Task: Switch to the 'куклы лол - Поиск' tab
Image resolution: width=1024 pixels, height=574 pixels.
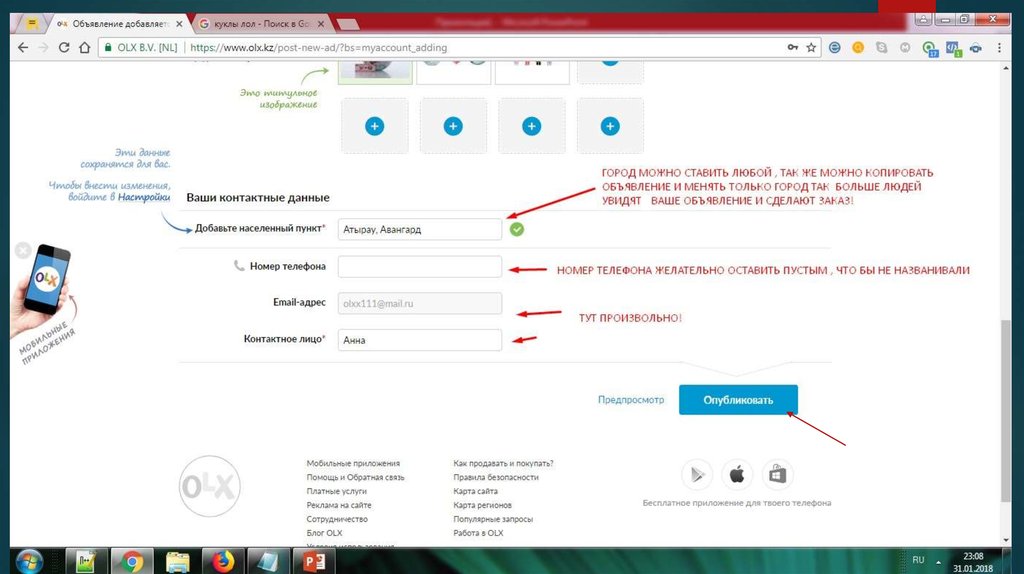Action: tap(261, 24)
